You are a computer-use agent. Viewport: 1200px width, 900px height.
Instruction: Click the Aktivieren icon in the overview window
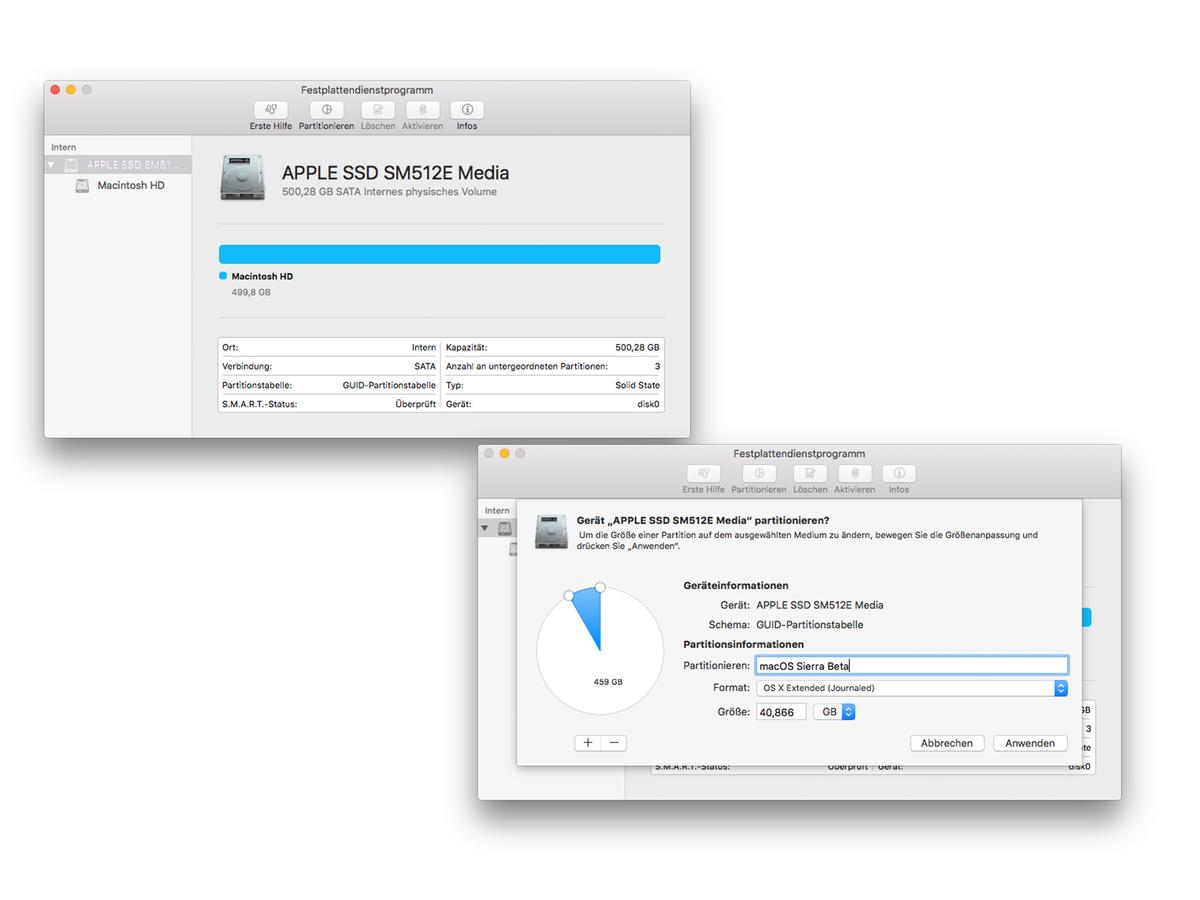pyautogui.click(x=422, y=110)
